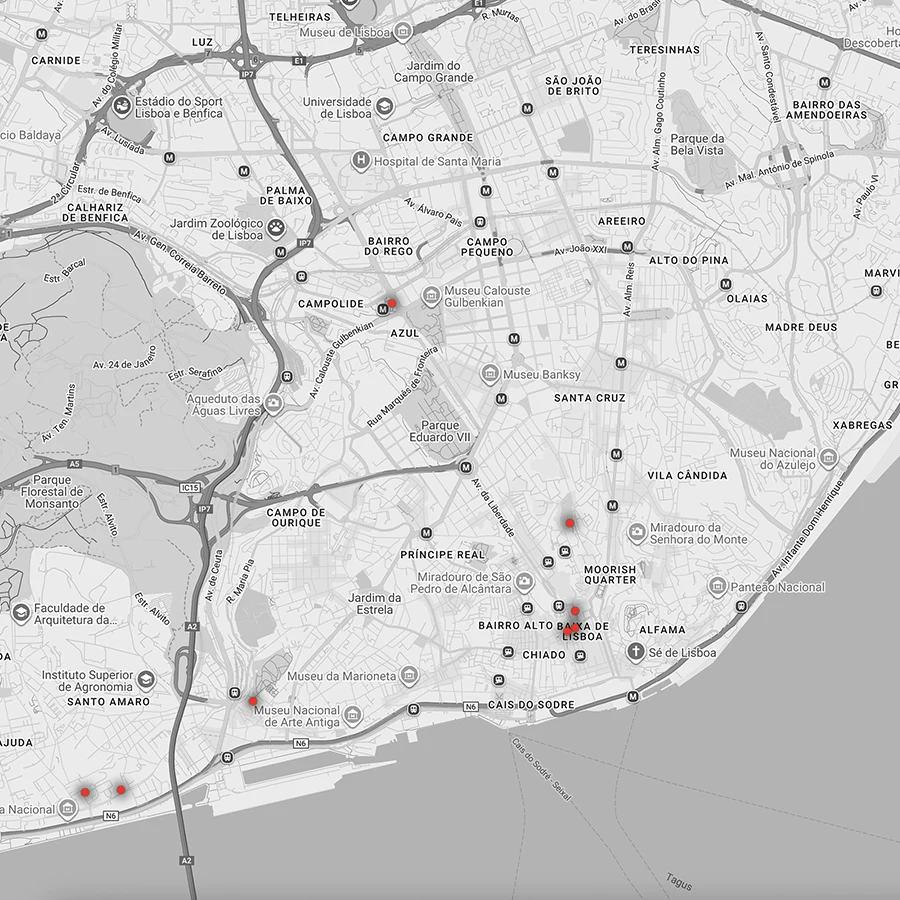Select the Miradouro da Senhora do Monte icon
Image resolution: width=900 pixels, height=900 pixels.
coord(636,532)
